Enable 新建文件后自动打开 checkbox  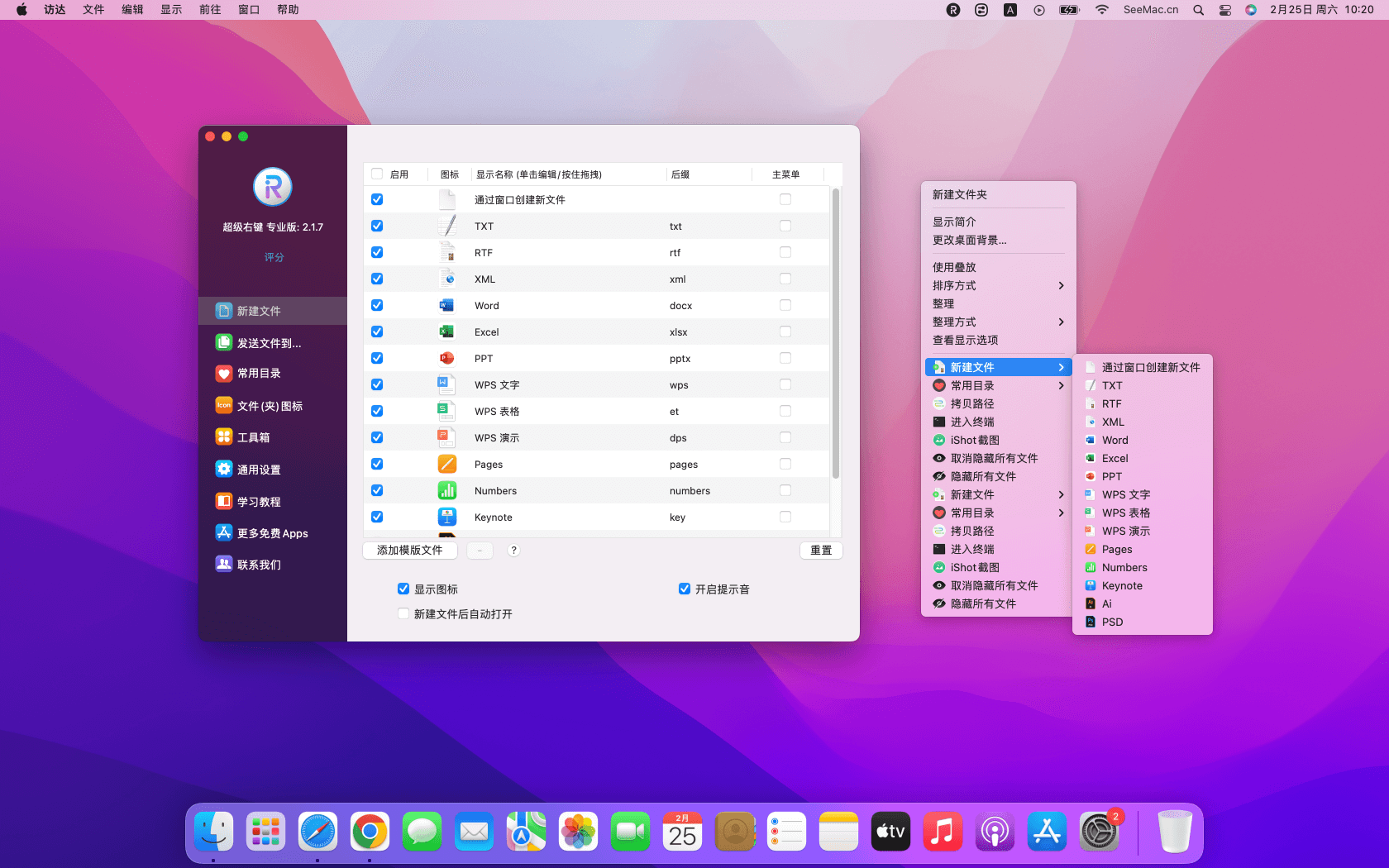[403, 613]
